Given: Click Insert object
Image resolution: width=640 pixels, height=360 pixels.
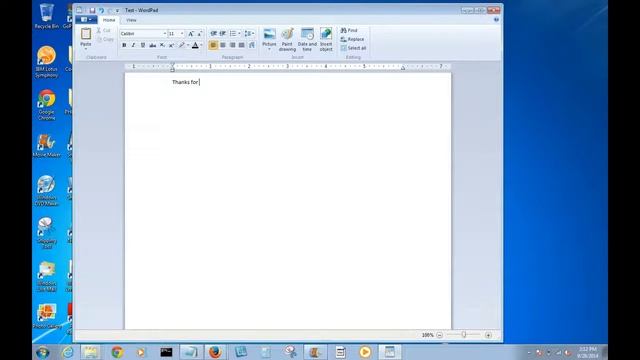Looking at the screenshot, I should tap(326, 40).
